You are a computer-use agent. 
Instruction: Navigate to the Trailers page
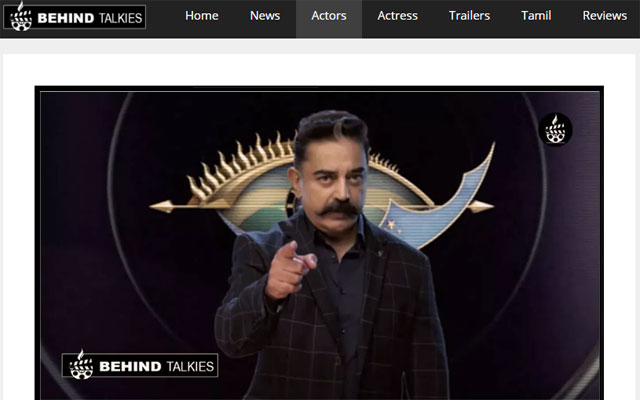click(x=469, y=16)
